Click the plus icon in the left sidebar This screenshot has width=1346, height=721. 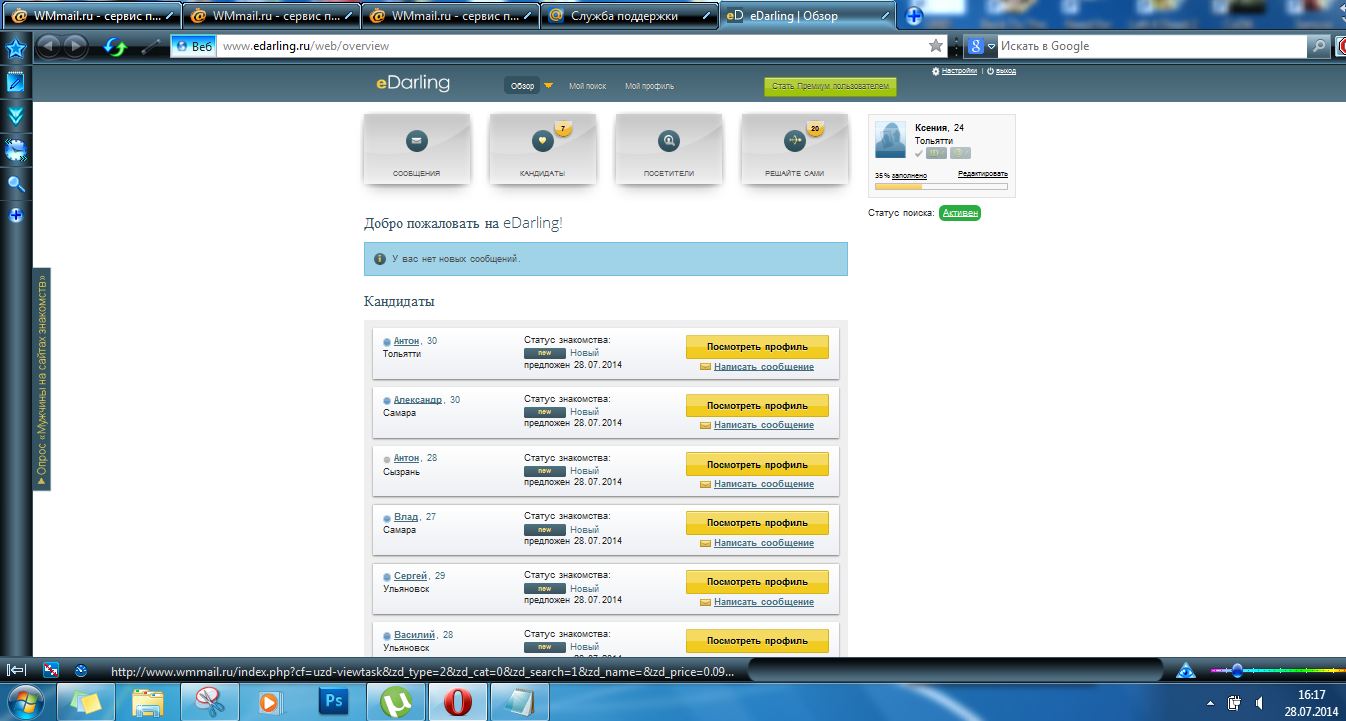pyautogui.click(x=16, y=215)
